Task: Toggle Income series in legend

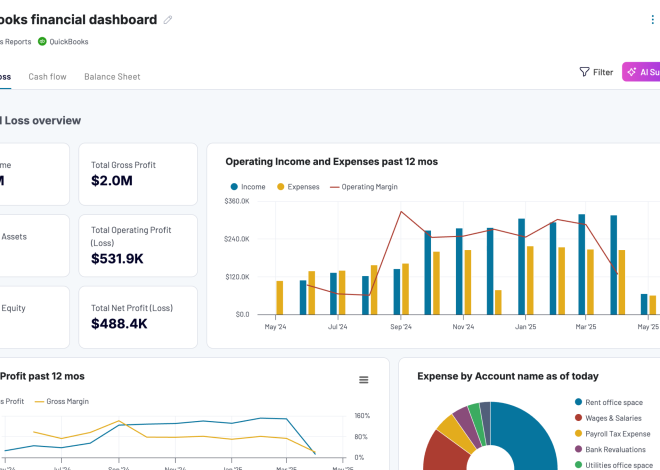Action: pos(248,187)
